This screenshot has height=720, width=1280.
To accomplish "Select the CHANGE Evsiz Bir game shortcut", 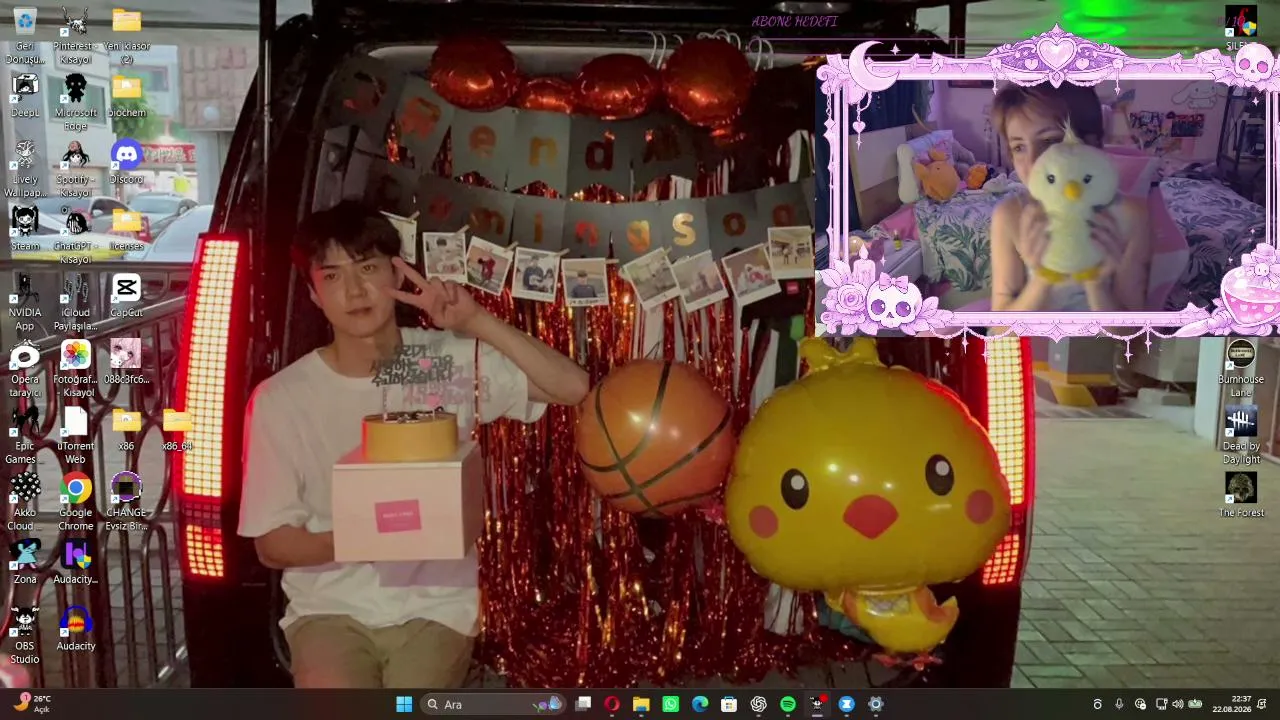I will [126, 503].
